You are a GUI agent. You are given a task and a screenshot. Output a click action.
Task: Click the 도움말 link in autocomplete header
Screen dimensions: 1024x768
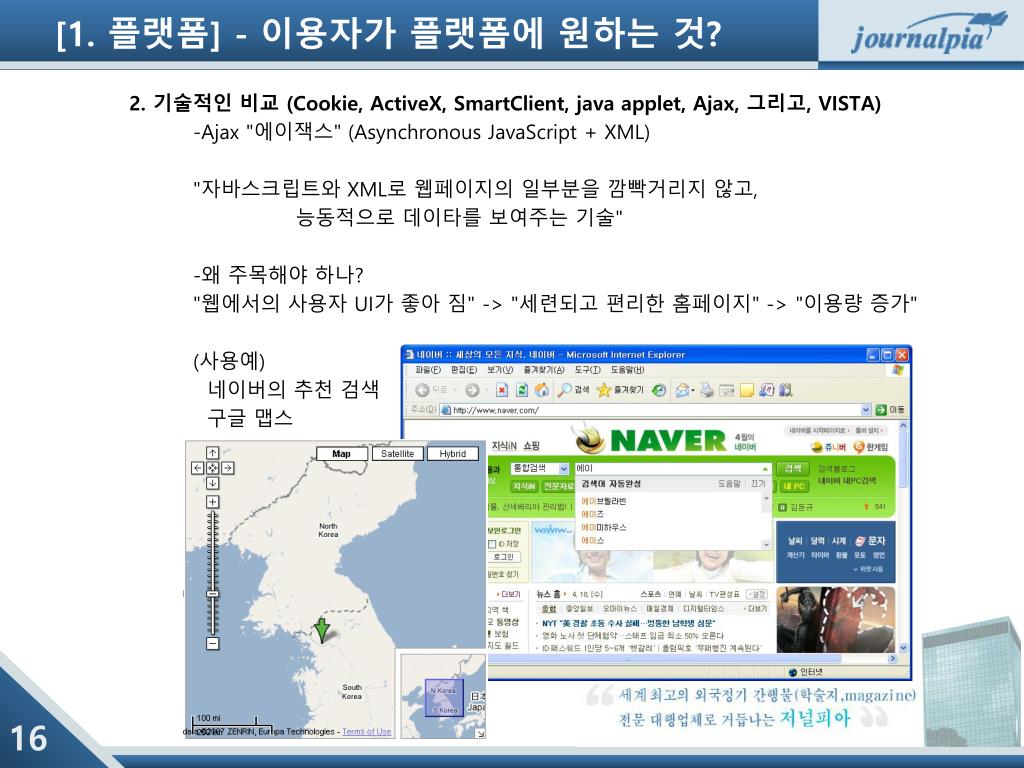(729, 484)
